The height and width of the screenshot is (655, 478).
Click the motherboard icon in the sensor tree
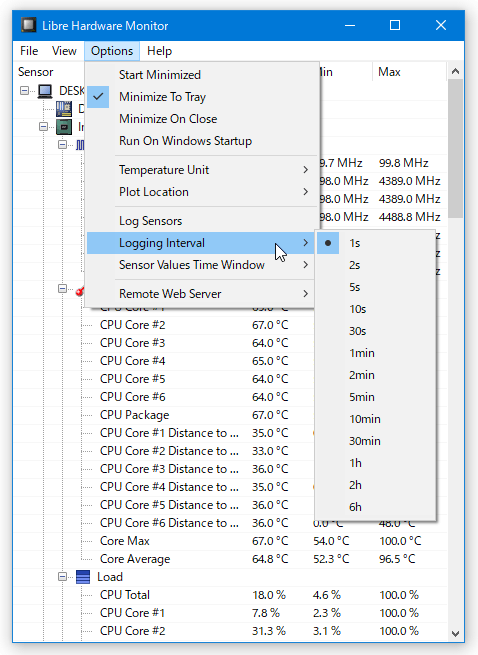64,109
